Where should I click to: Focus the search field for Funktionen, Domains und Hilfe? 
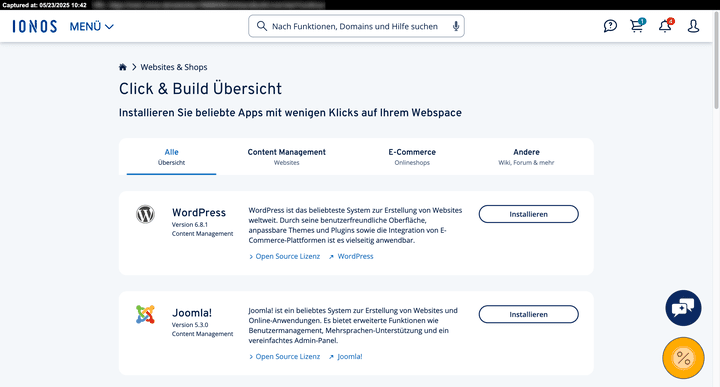(x=356, y=26)
